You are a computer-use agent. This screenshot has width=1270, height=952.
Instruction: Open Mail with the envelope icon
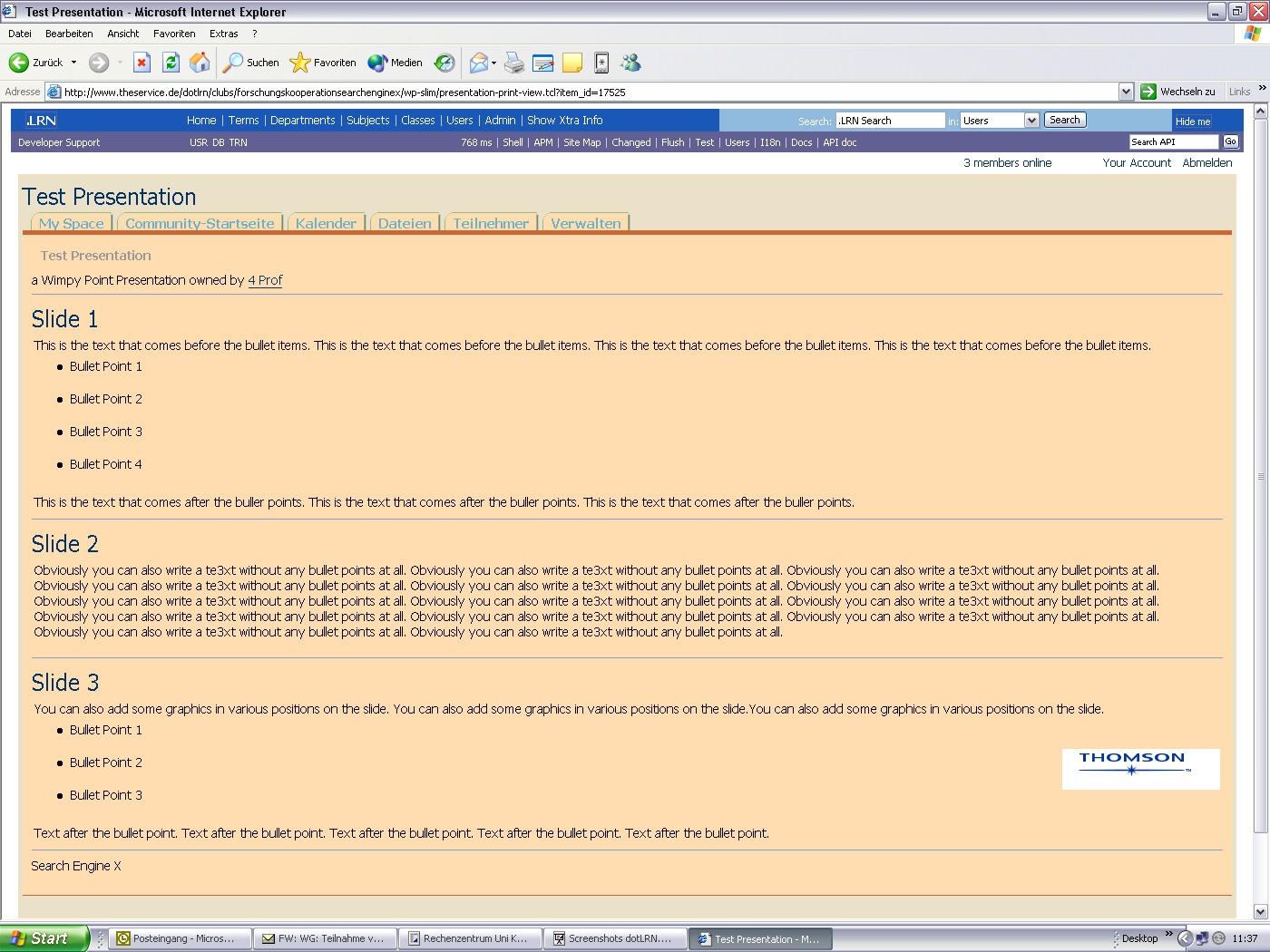tap(479, 62)
